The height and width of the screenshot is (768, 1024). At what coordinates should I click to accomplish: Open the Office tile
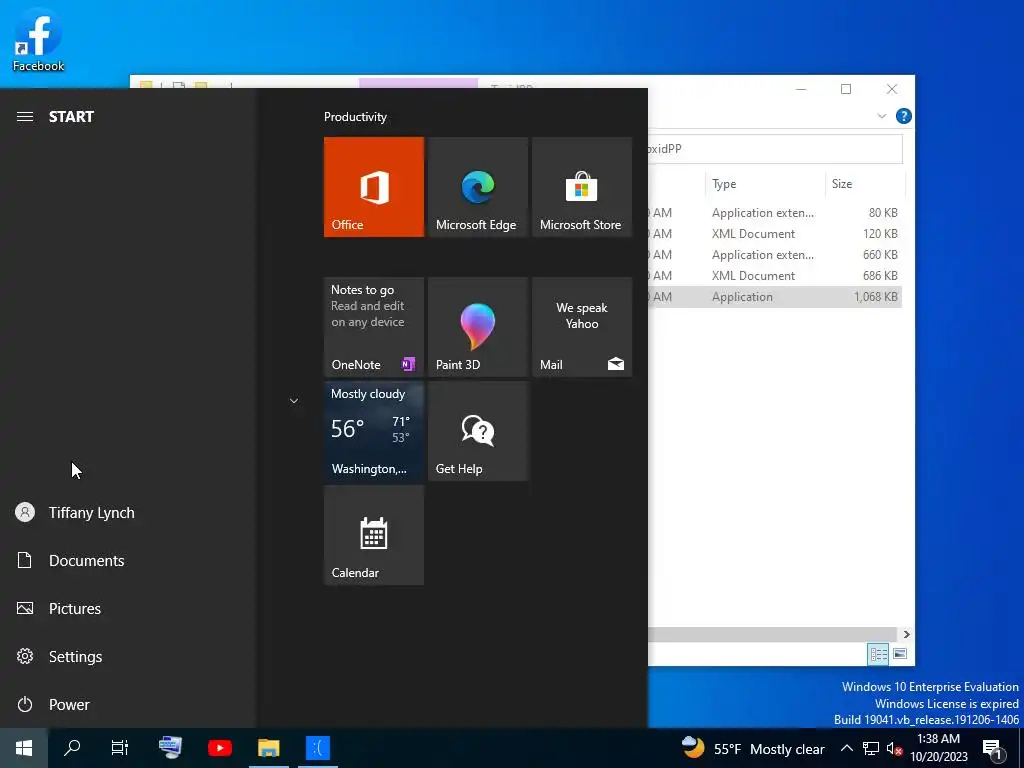(x=374, y=187)
